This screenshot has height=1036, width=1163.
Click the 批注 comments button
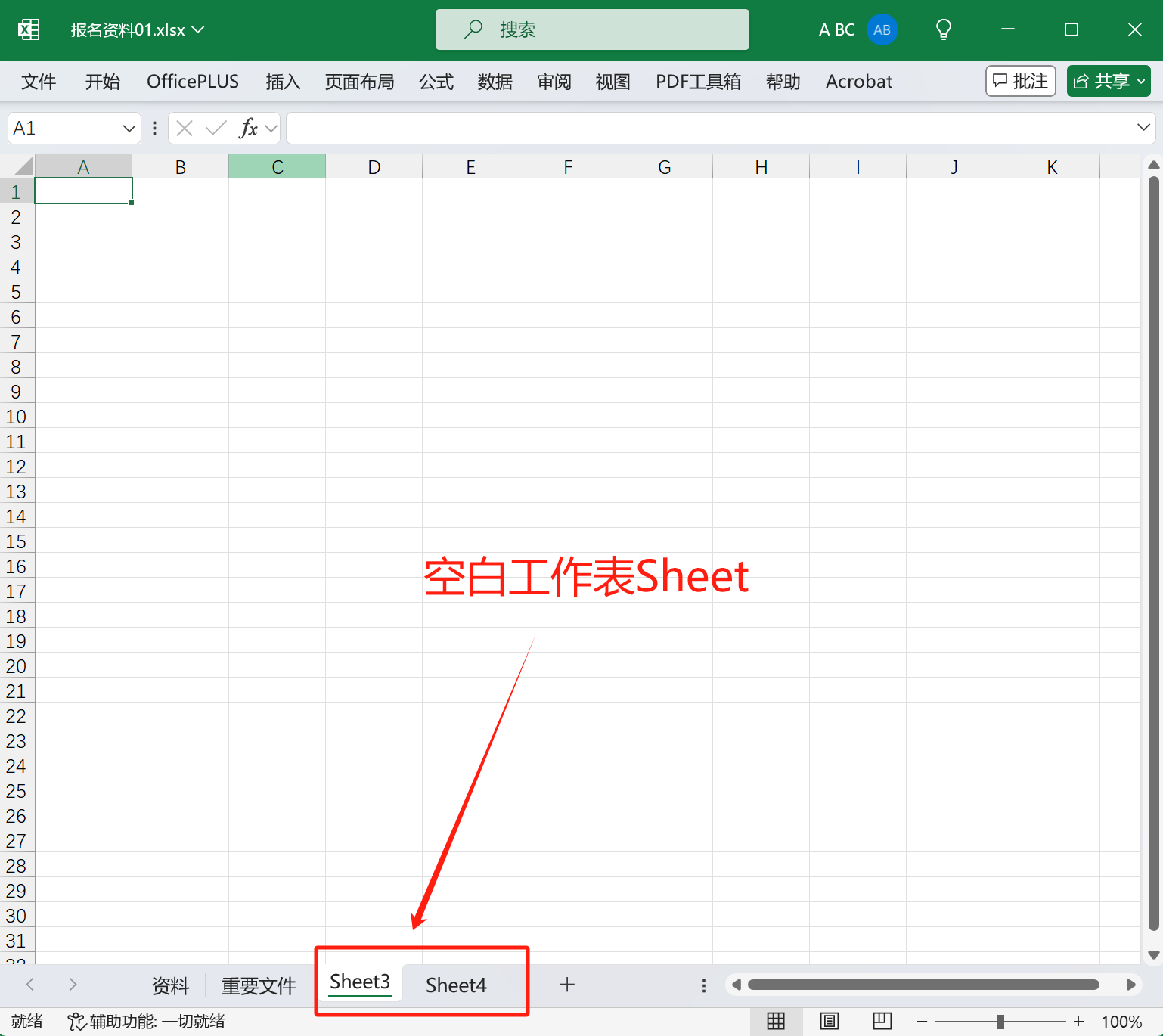(x=1020, y=81)
